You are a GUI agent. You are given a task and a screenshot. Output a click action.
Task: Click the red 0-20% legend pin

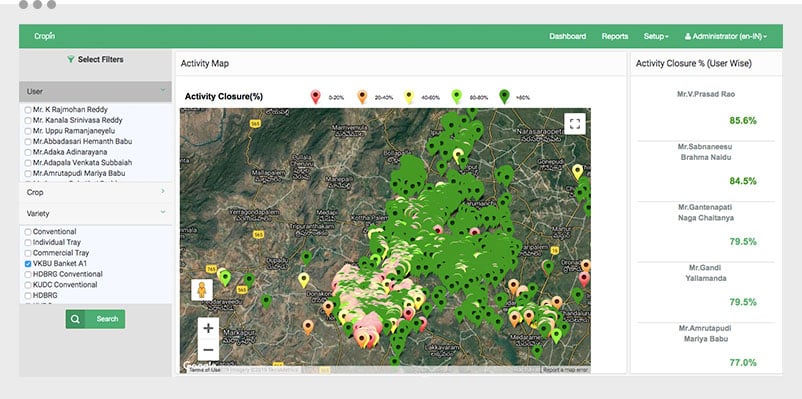click(x=316, y=97)
